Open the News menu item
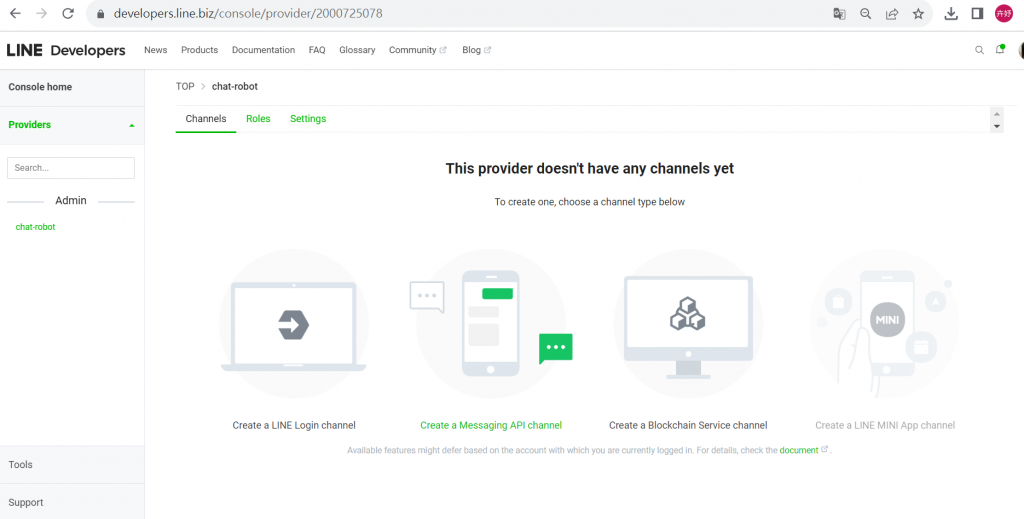This screenshot has height=519, width=1024. [x=155, y=50]
